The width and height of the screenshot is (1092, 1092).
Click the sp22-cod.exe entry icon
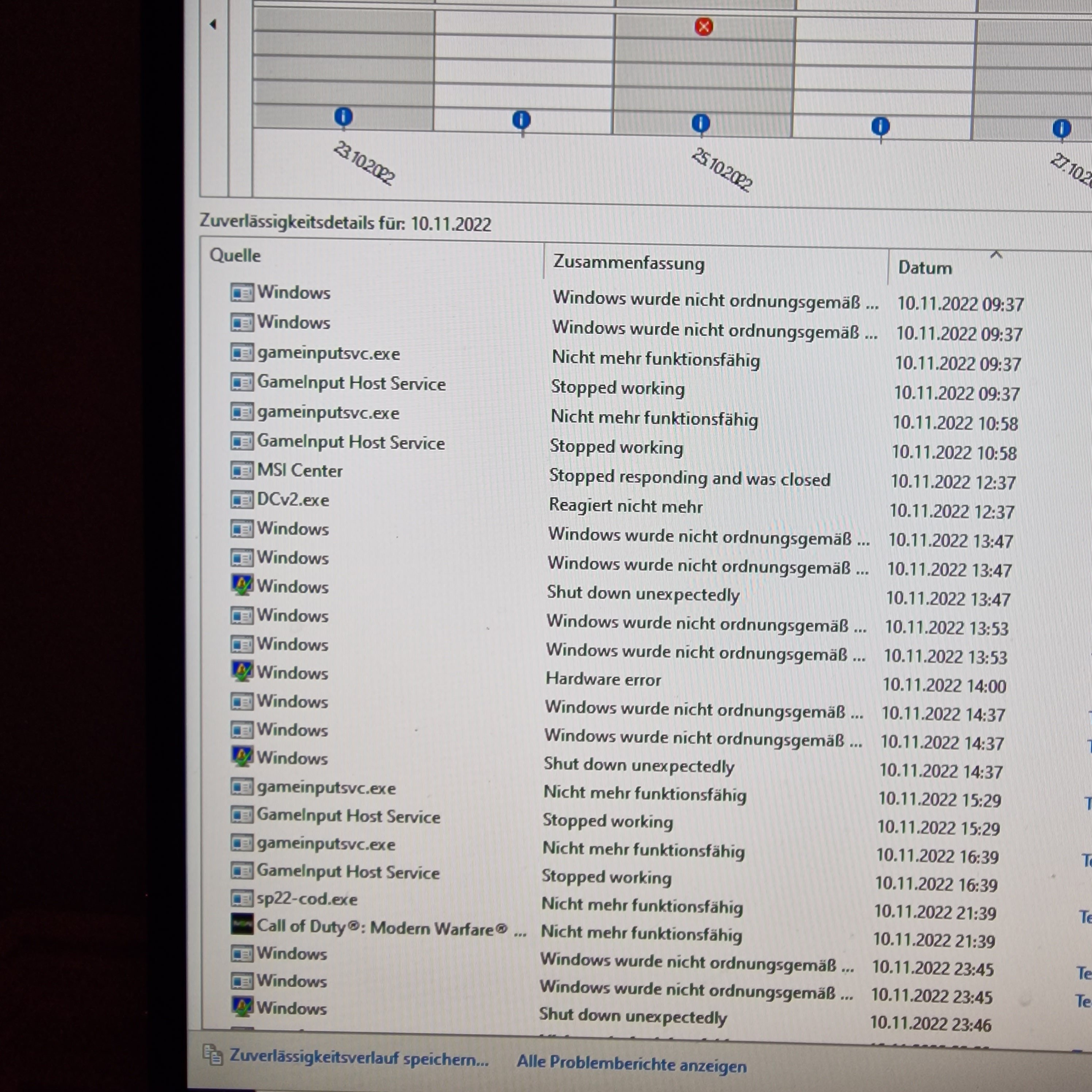(x=242, y=898)
